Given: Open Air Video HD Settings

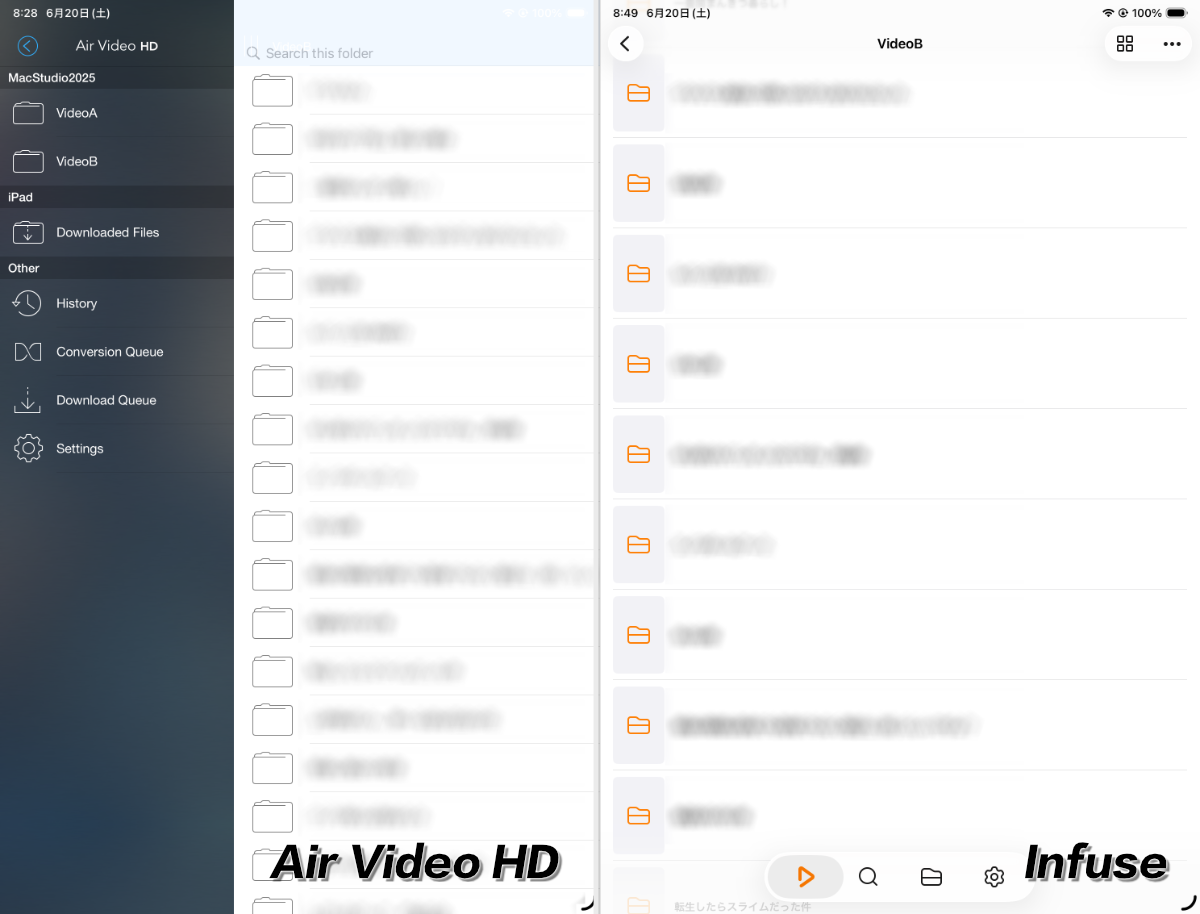Looking at the screenshot, I should tap(117, 449).
